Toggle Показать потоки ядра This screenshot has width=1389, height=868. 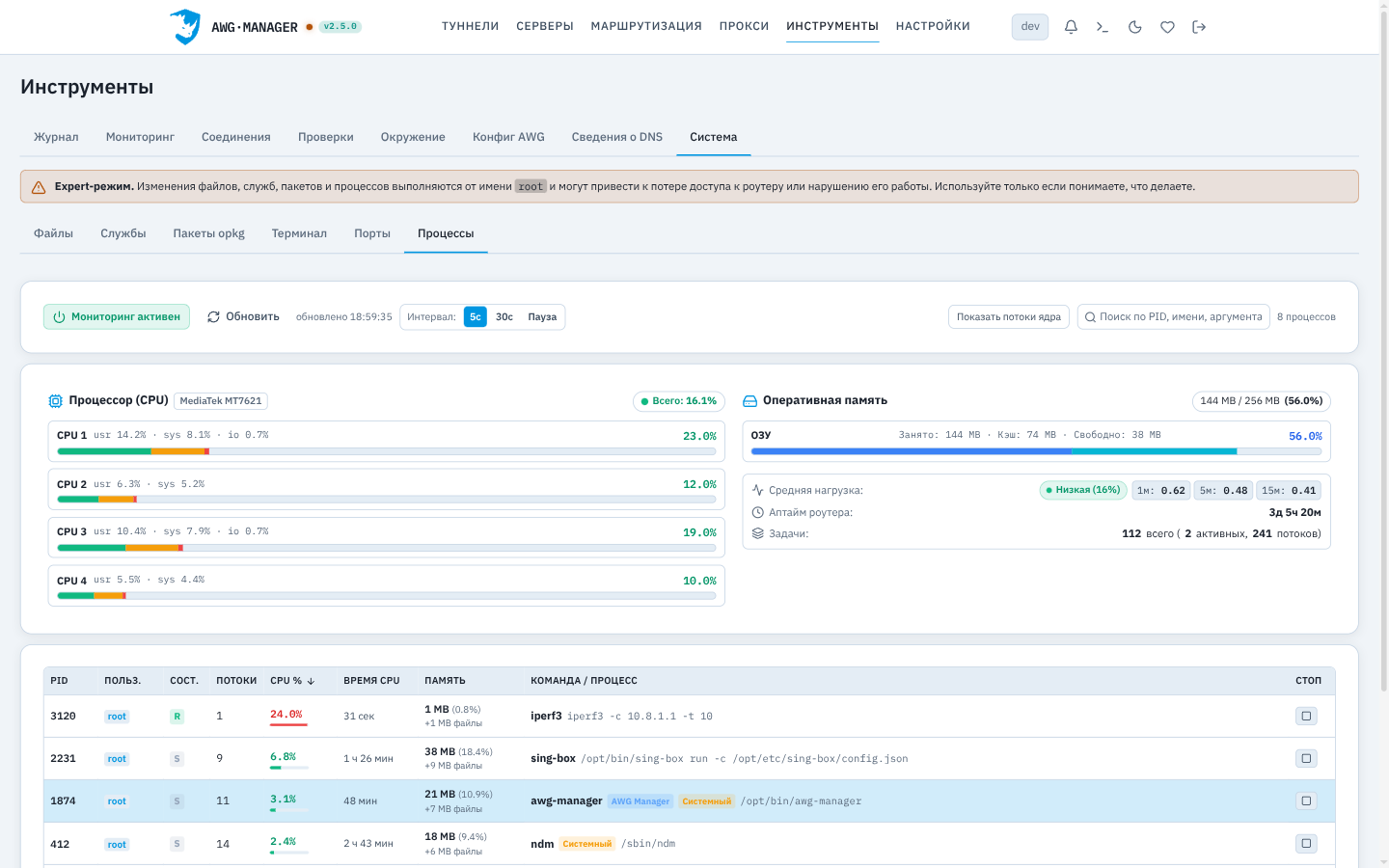[1009, 316]
